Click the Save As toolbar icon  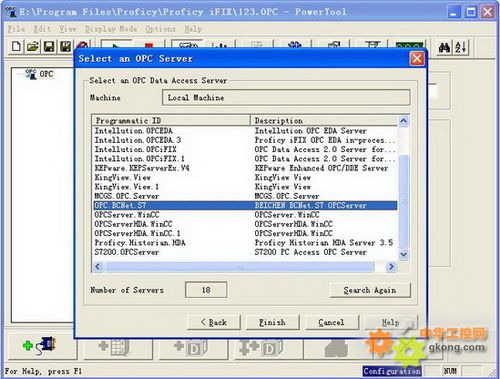click(65, 47)
